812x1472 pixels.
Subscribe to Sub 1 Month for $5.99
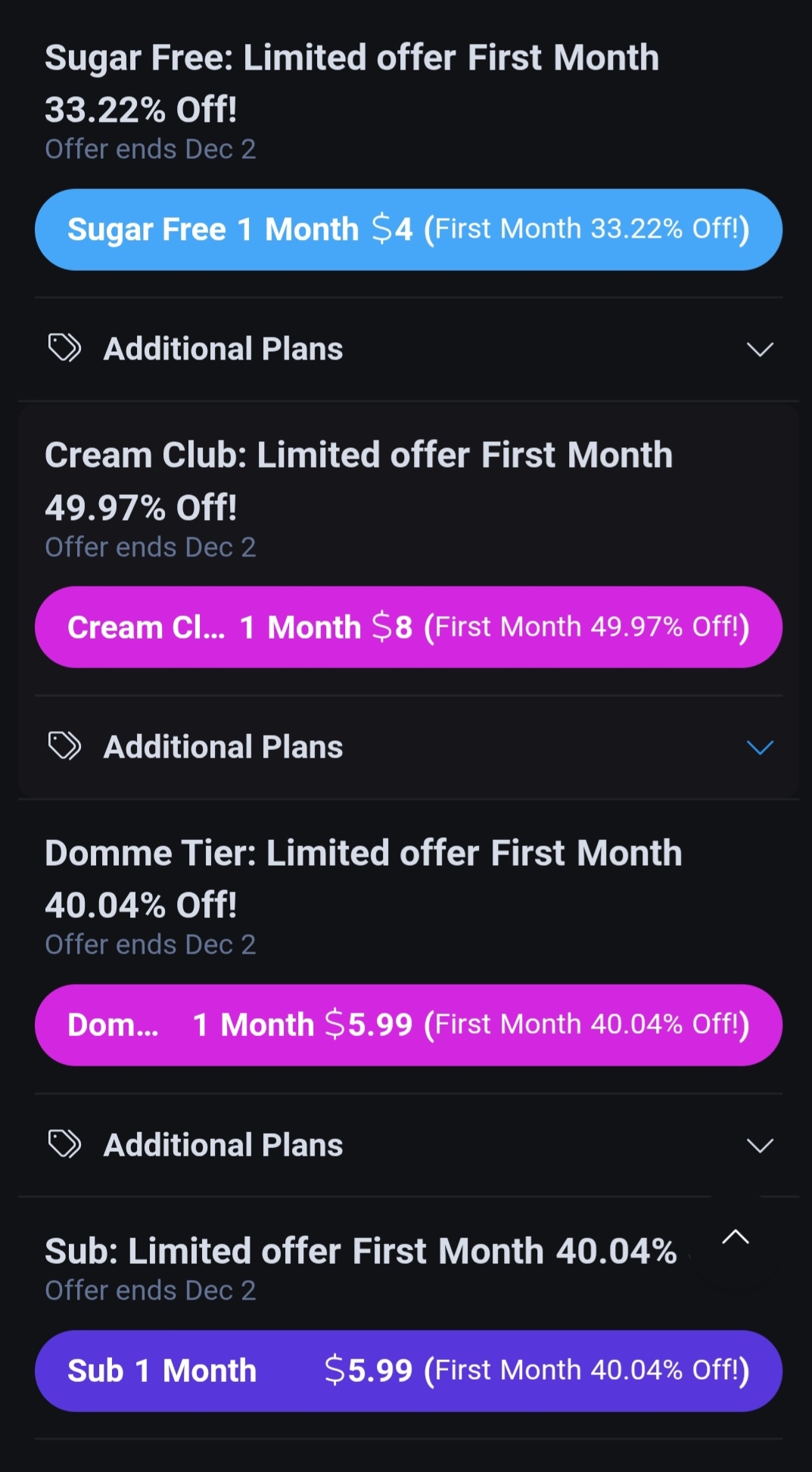click(x=409, y=1371)
